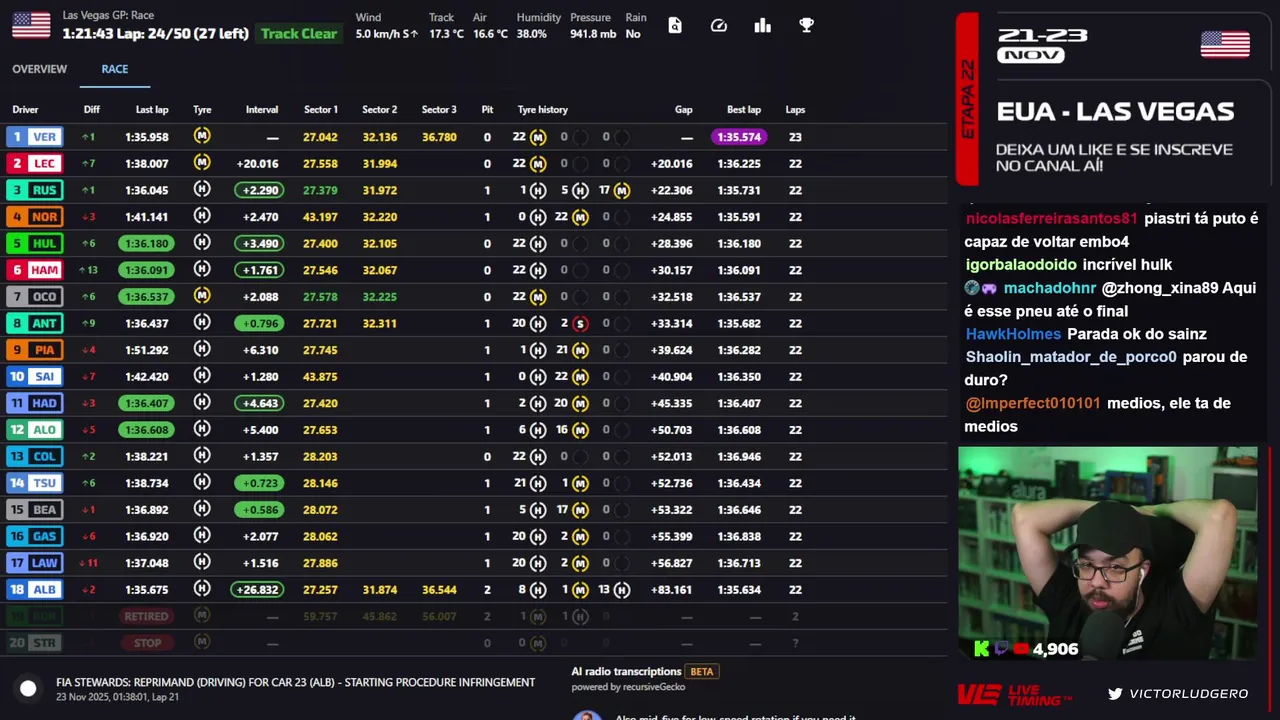1280x720 pixels.
Task: Sort by the Last lap column header
Action: coord(152,110)
